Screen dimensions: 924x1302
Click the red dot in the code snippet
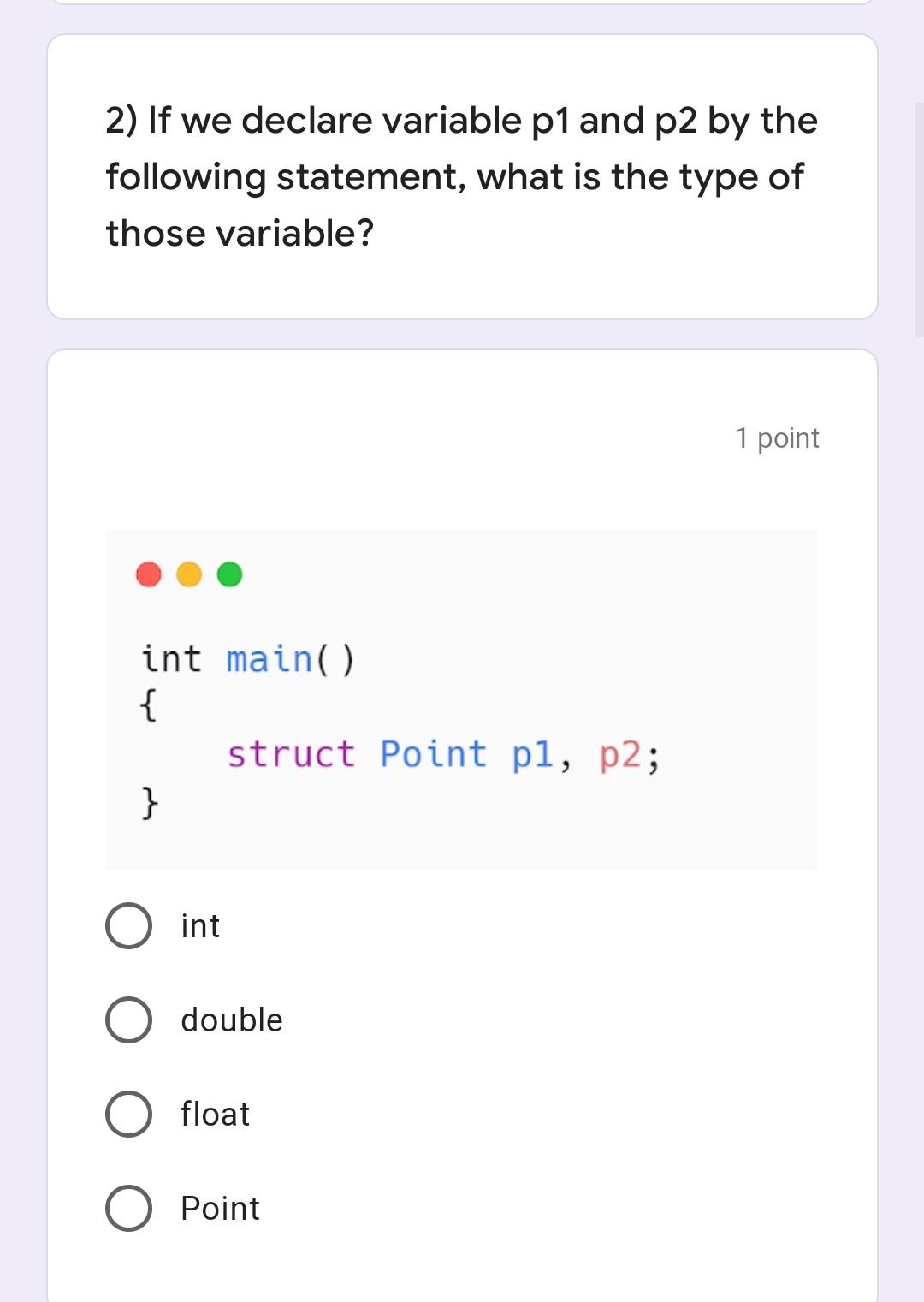pos(146,575)
